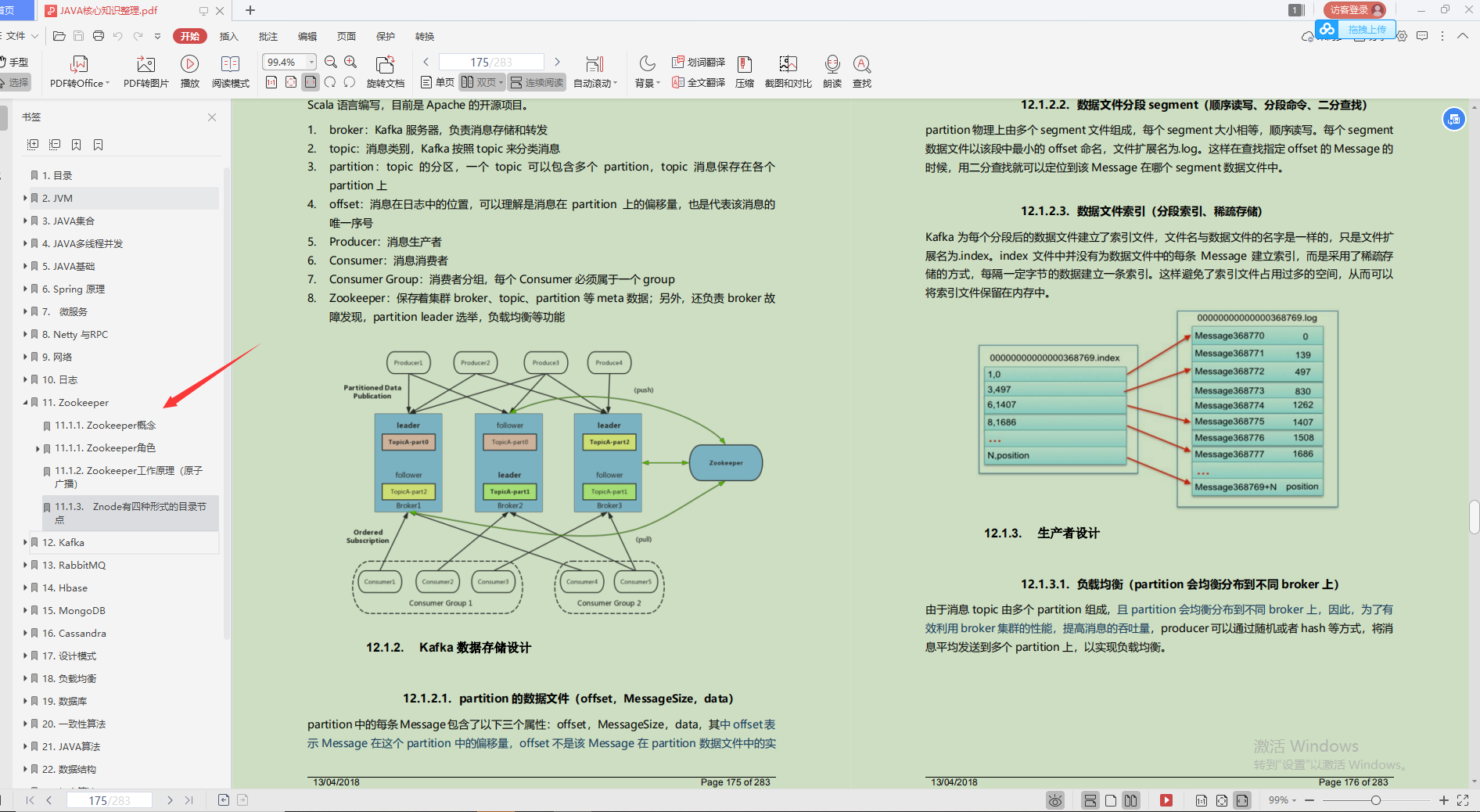Image resolution: width=1480 pixels, height=812 pixels.
Task: Start read aloud (朗读)
Action: (x=832, y=71)
